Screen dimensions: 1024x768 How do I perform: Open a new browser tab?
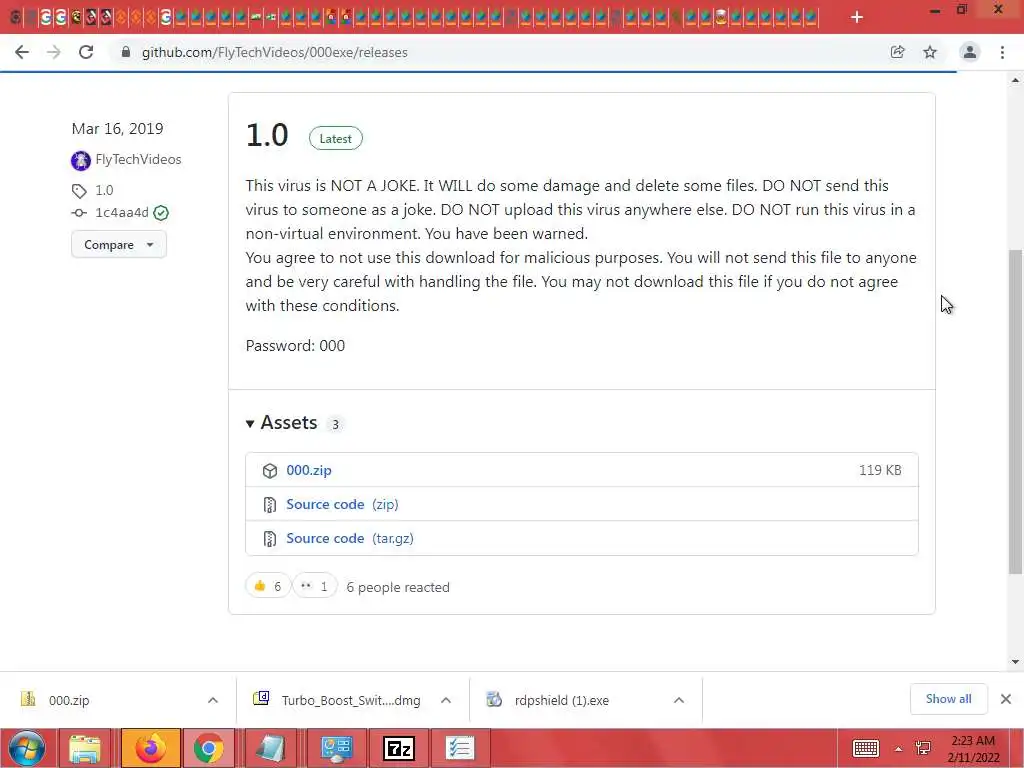click(857, 17)
